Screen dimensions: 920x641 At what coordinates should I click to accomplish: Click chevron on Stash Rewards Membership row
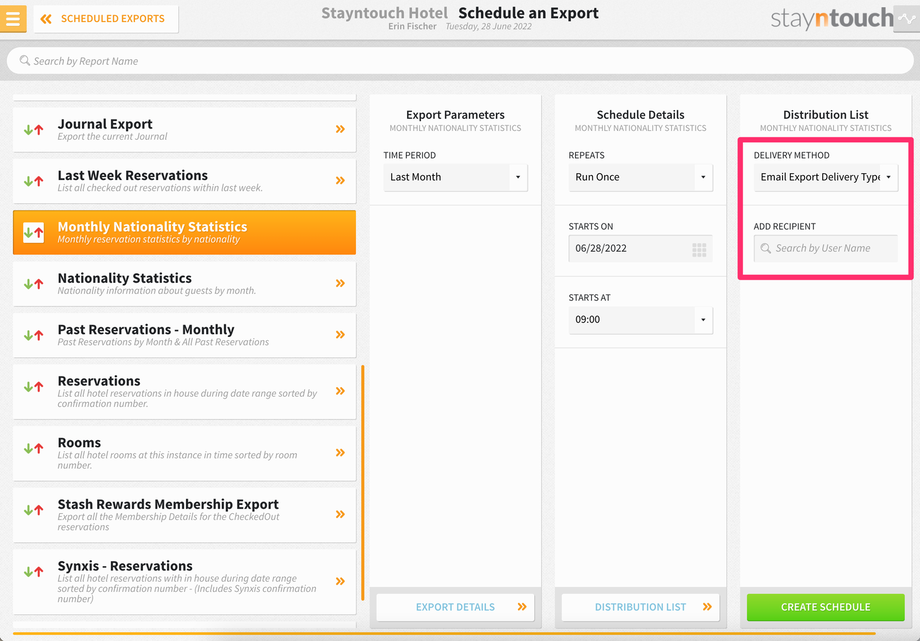pyautogui.click(x=340, y=514)
